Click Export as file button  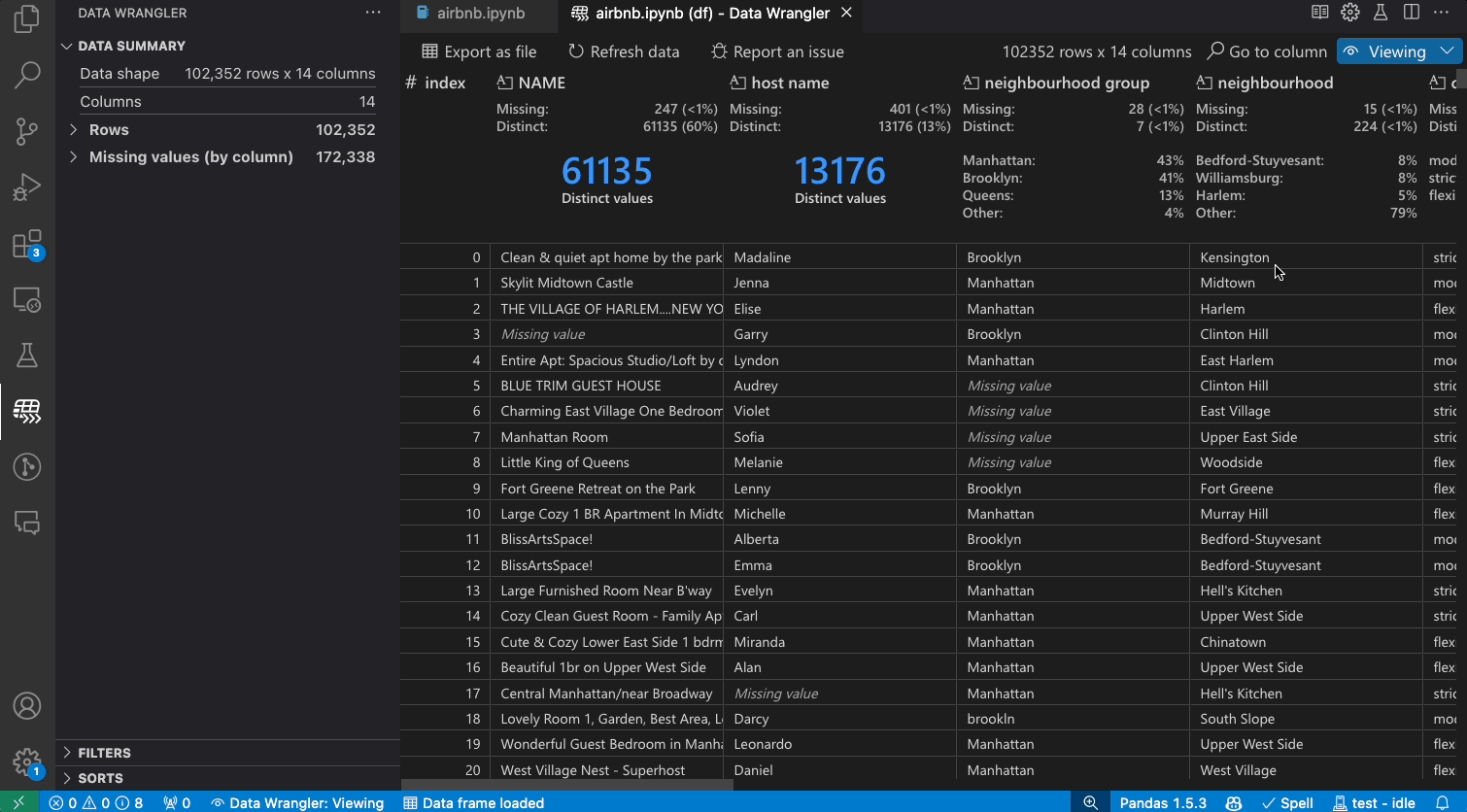pos(479,51)
